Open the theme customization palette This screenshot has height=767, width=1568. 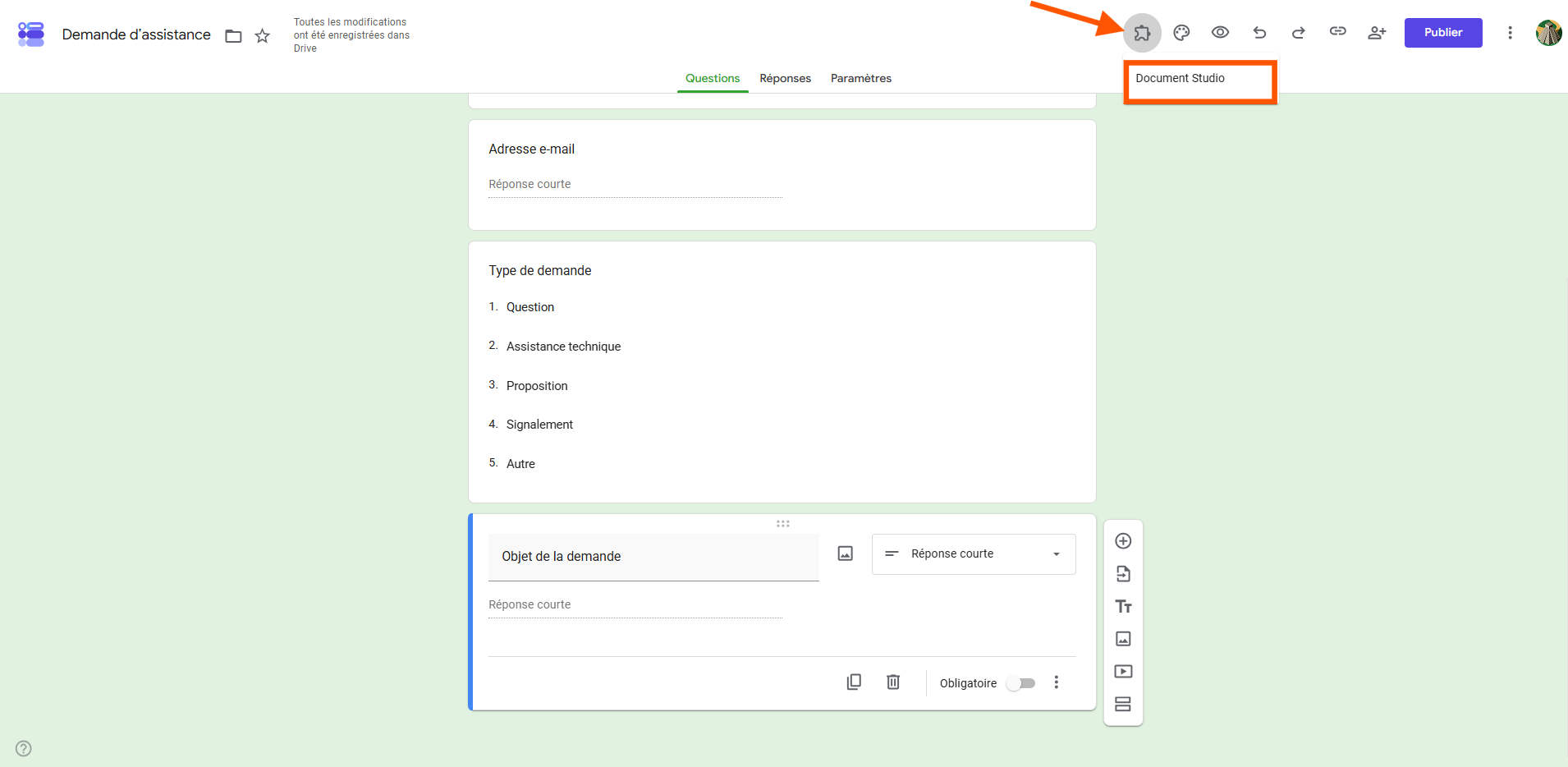[x=1181, y=33]
